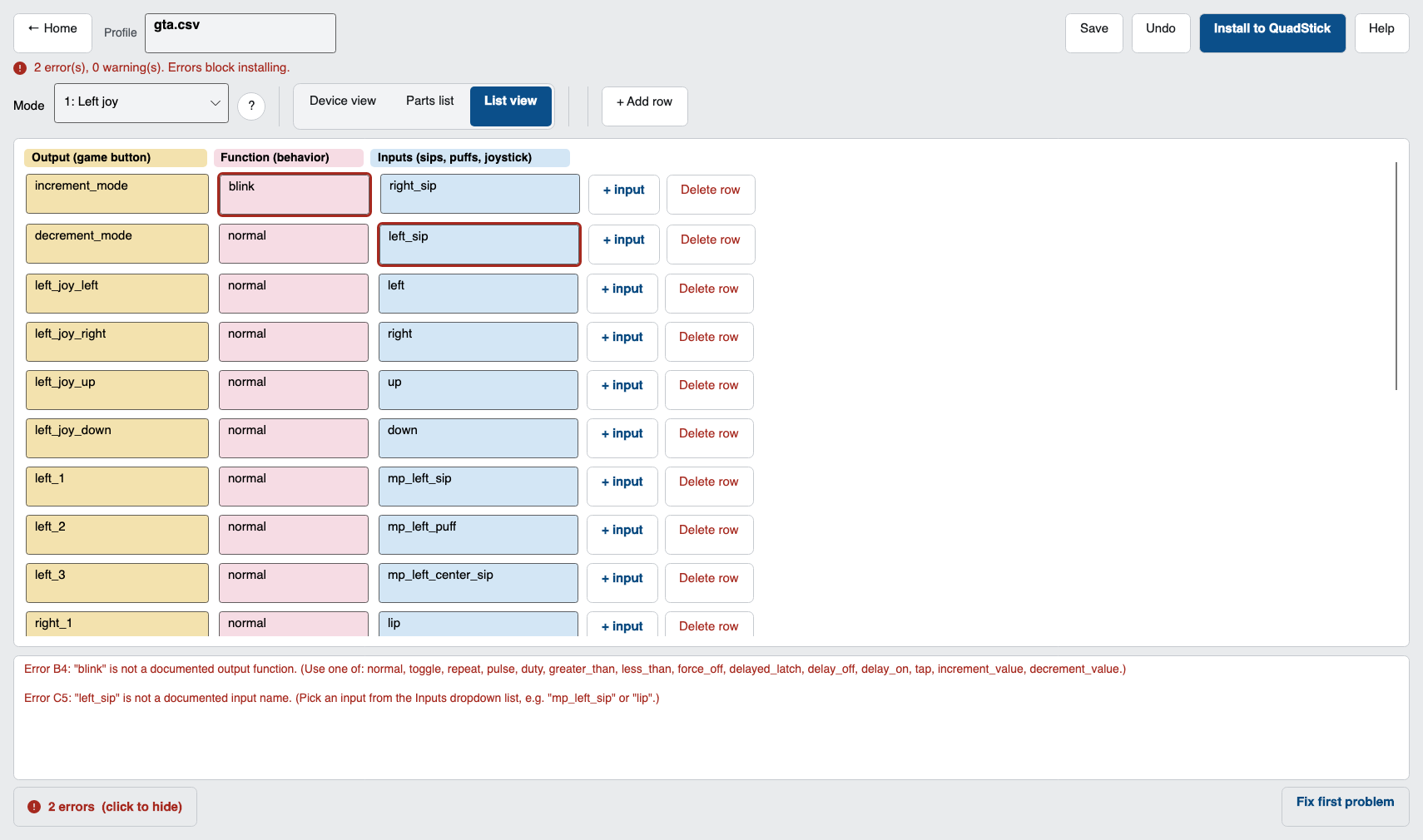Image resolution: width=1423 pixels, height=840 pixels.
Task: Delete the left_1 row
Action: coord(709,487)
